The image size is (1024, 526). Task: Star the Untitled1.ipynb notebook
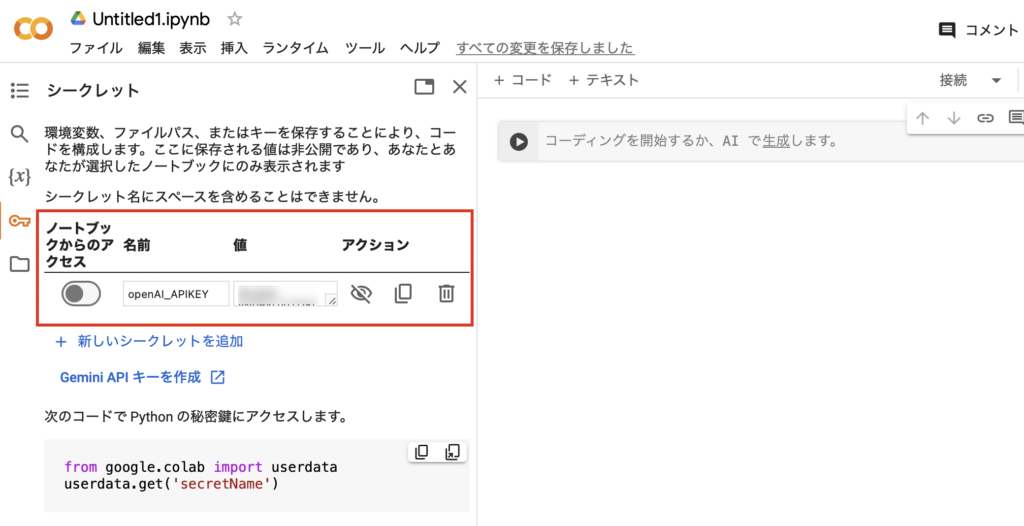tap(235, 19)
